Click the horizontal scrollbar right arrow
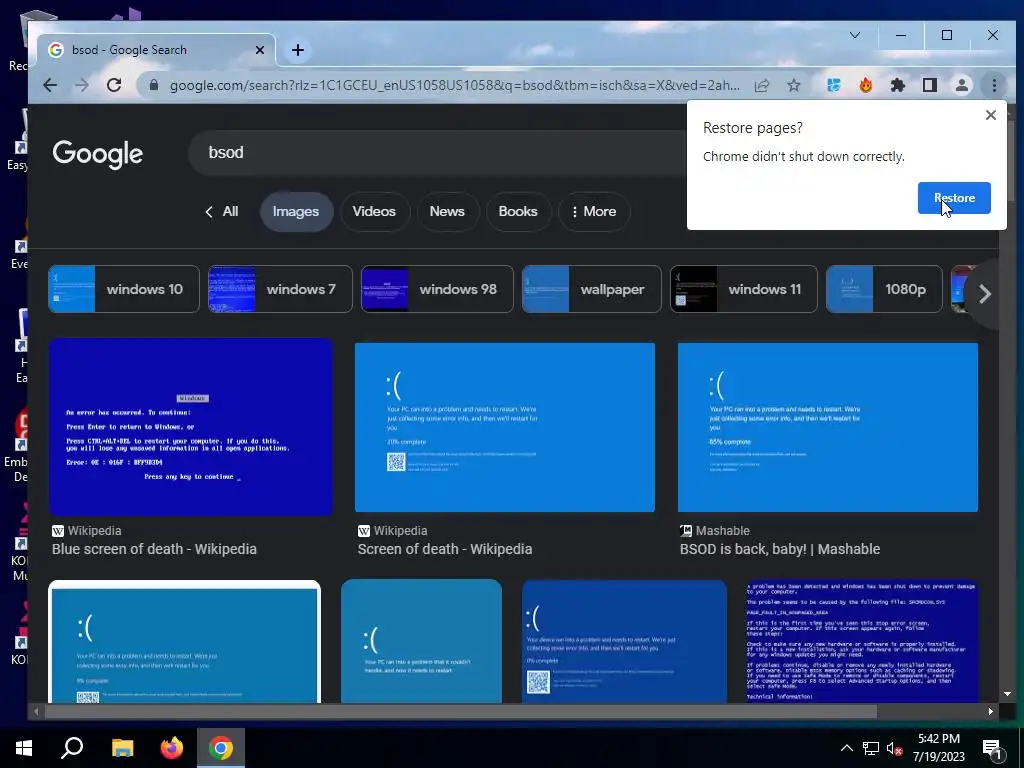 click(991, 712)
